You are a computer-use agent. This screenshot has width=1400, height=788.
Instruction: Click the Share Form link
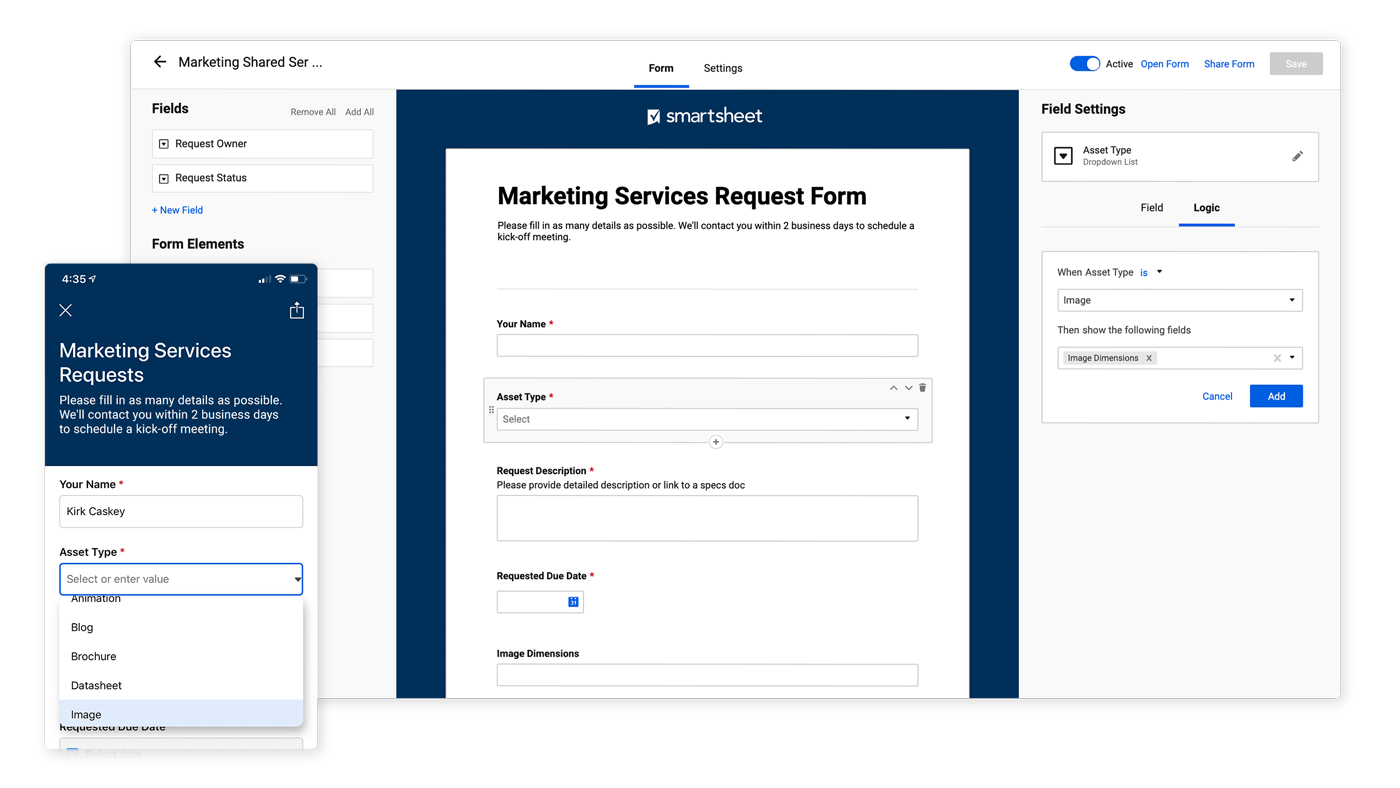[1228, 62]
